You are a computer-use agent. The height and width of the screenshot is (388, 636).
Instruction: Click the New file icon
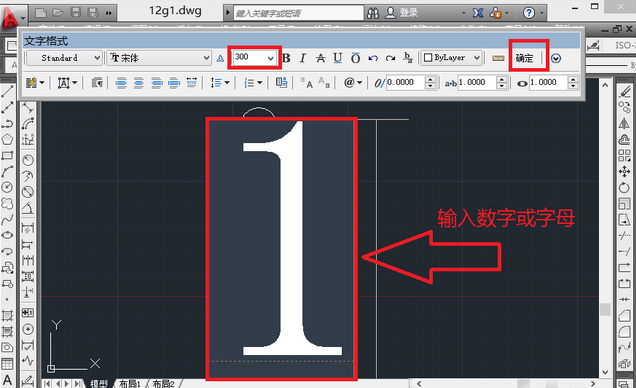click(x=41, y=13)
